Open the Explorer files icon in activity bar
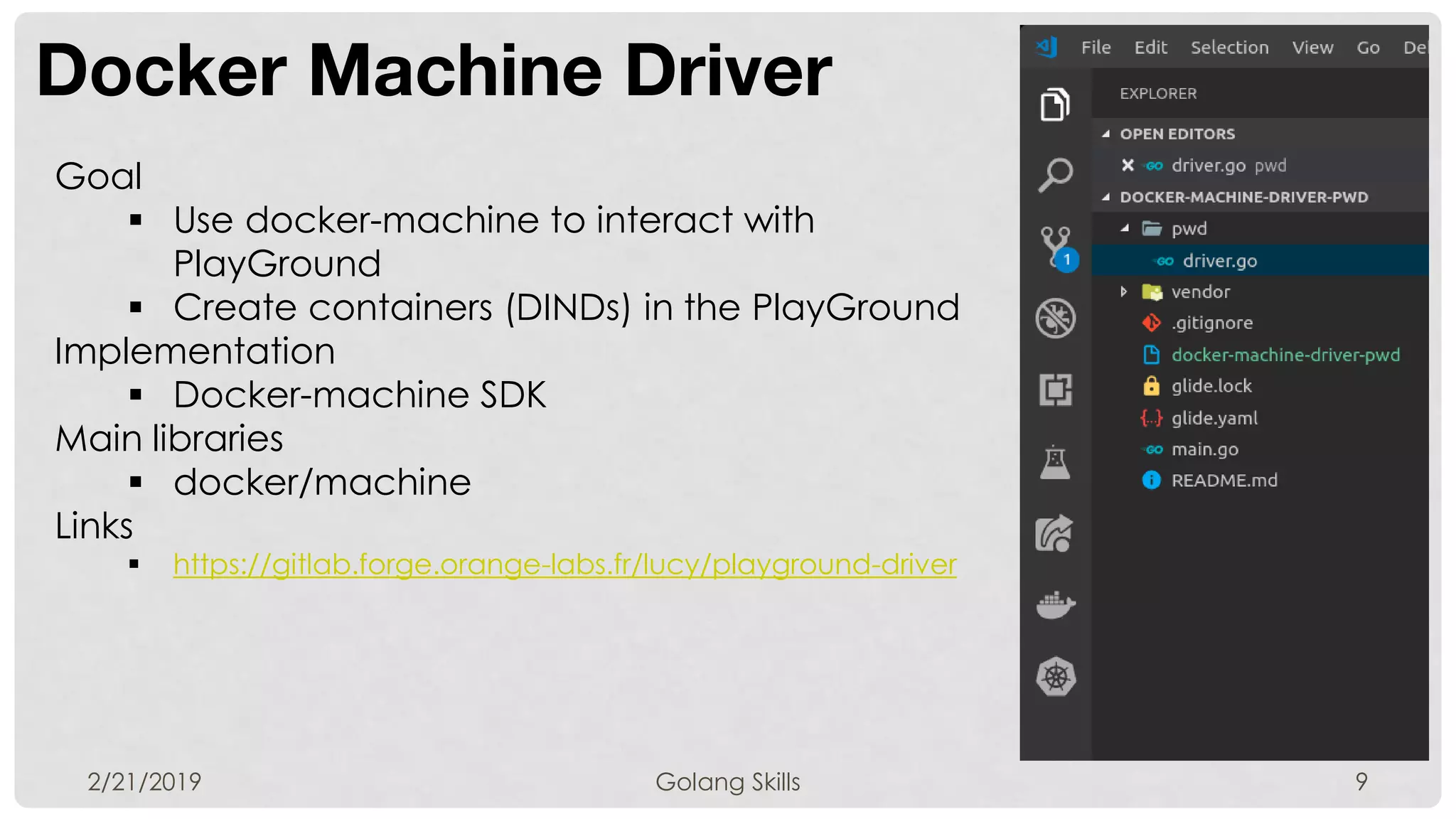1456x819 pixels. tap(1055, 105)
